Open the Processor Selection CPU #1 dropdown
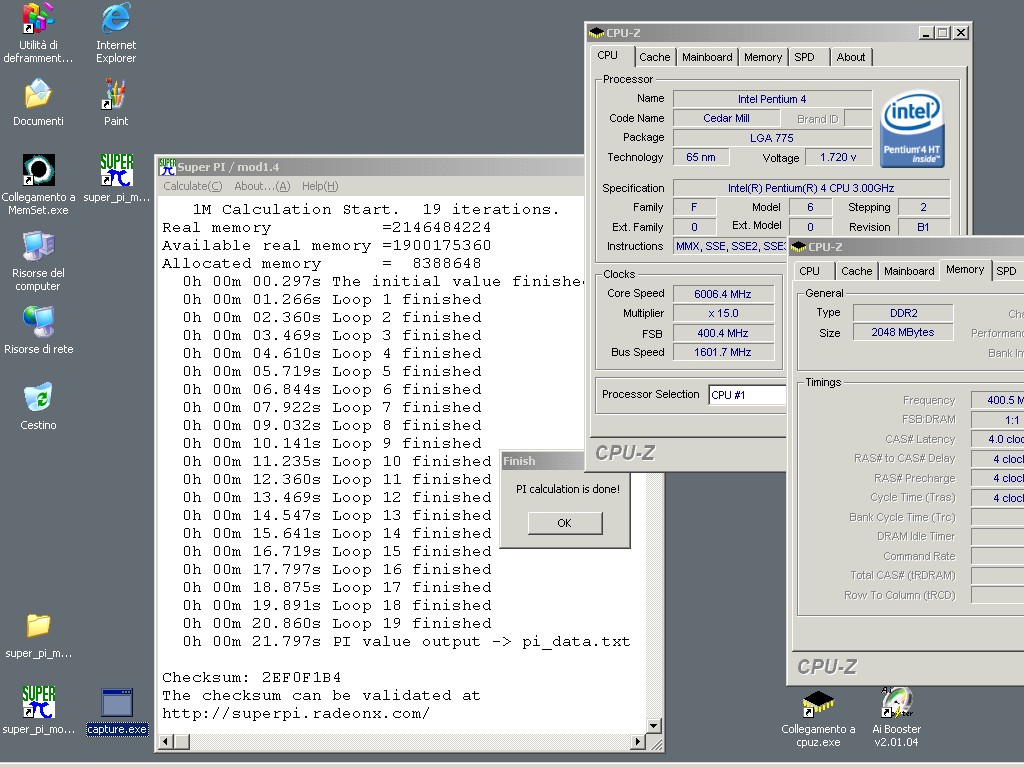Viewport: 1024px width, 768px height. [x=747, y=395]
